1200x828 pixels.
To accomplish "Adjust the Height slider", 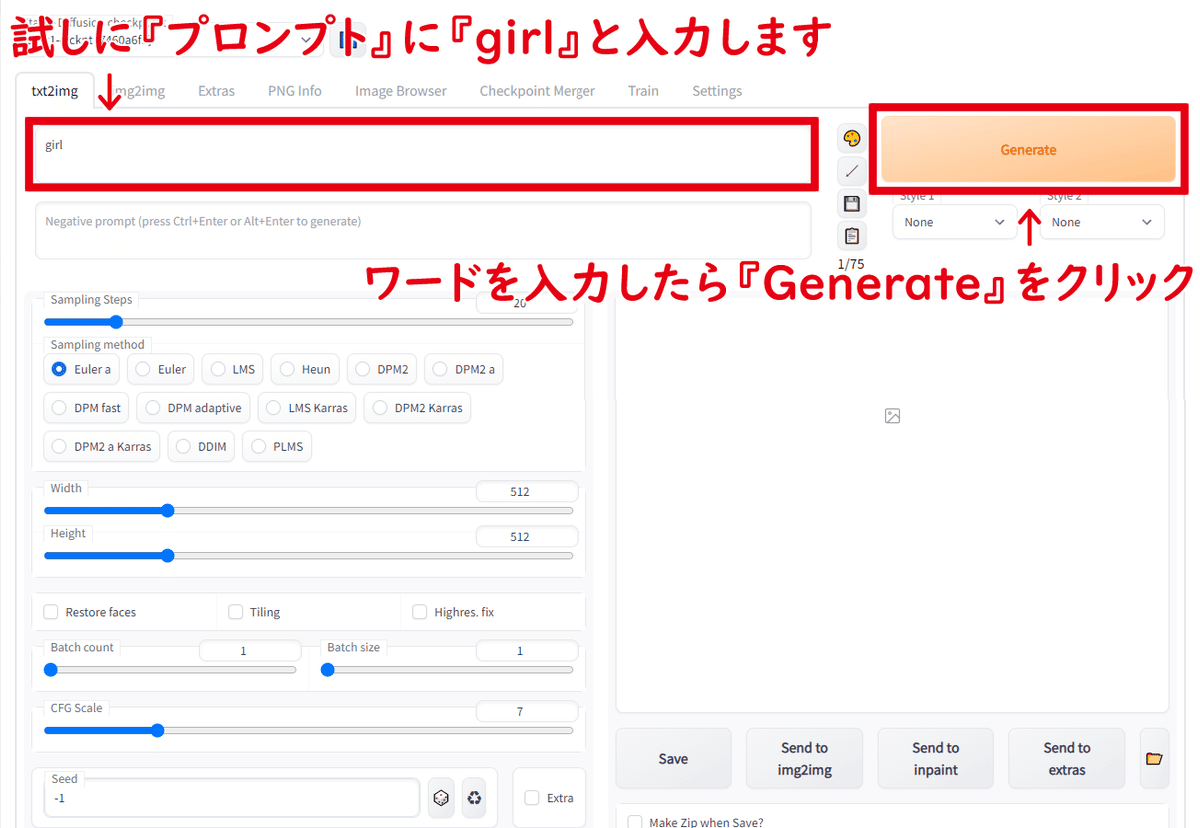I will (309, 555).
